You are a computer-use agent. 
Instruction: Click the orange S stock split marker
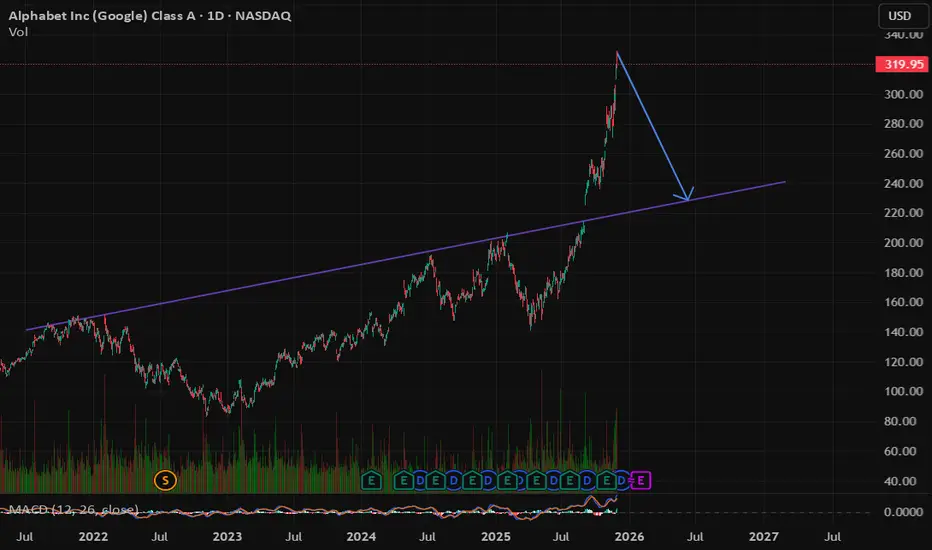click(x=165, y=480)
